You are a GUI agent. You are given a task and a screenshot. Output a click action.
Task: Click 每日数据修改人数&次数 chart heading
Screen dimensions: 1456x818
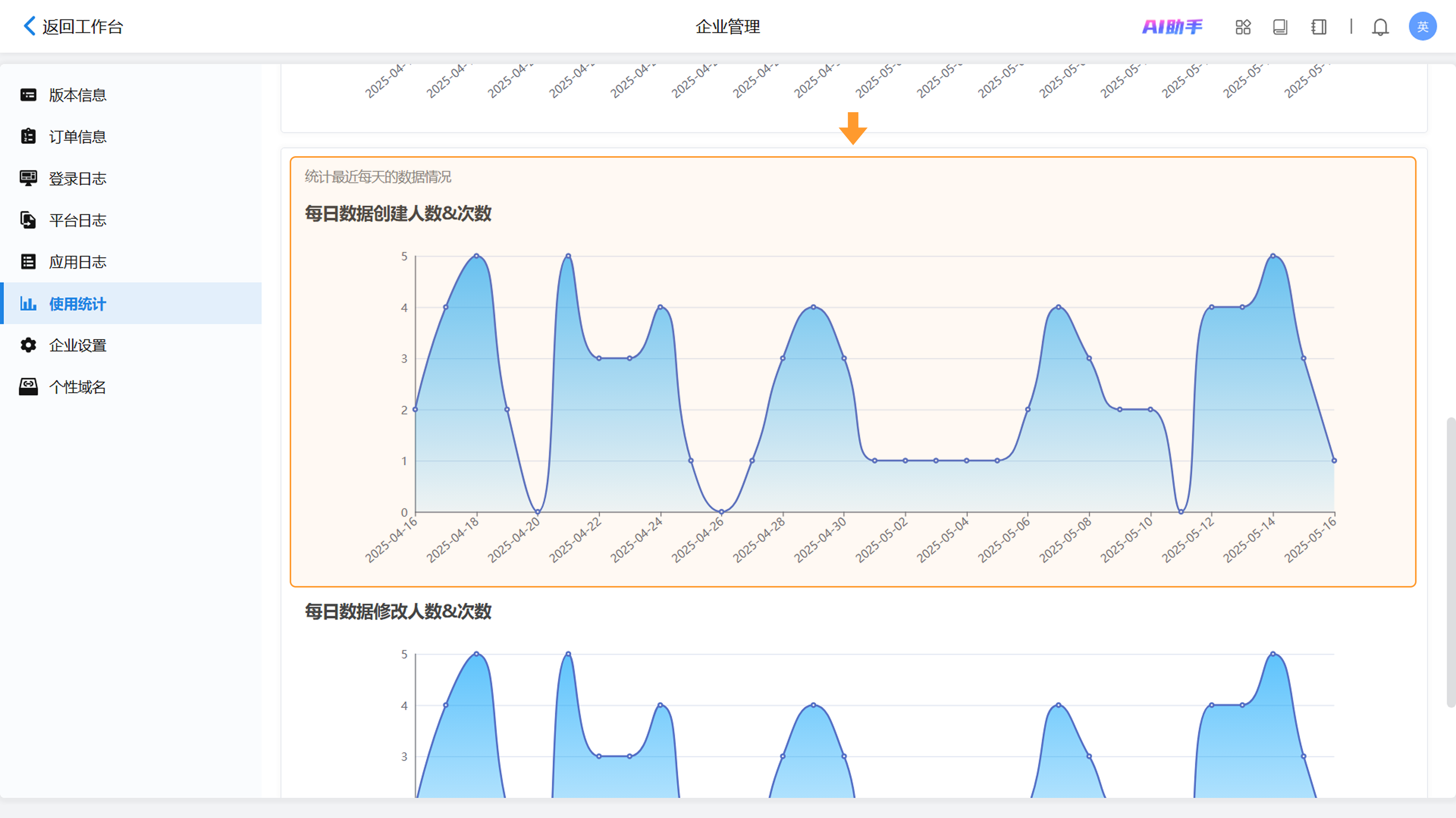click(398, 611)
